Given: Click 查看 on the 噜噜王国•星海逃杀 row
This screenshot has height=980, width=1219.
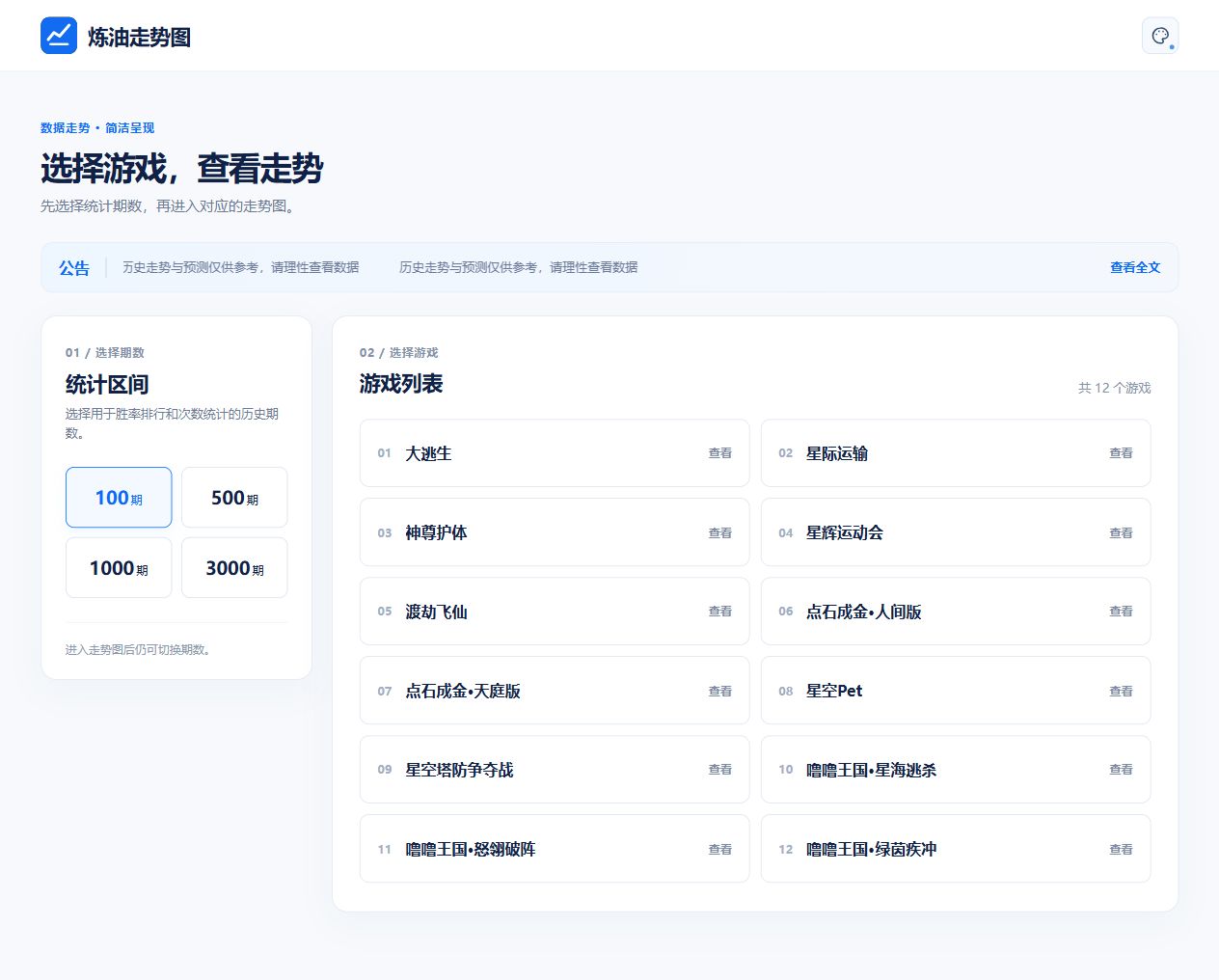Looking at the screenshot, I should coord(1121,770).
